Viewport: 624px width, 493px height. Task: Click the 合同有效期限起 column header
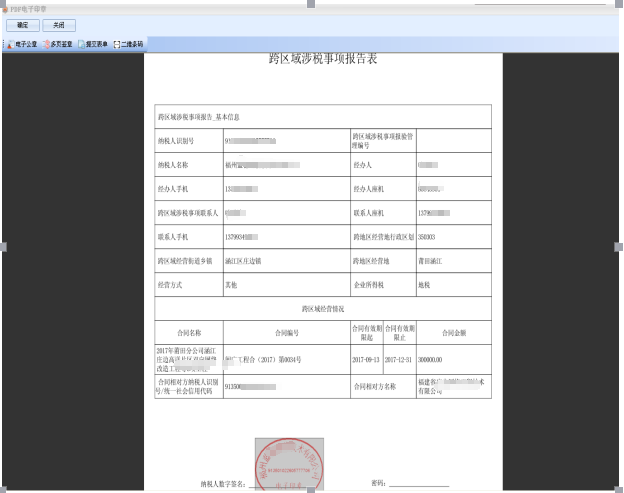coord(367,333)
